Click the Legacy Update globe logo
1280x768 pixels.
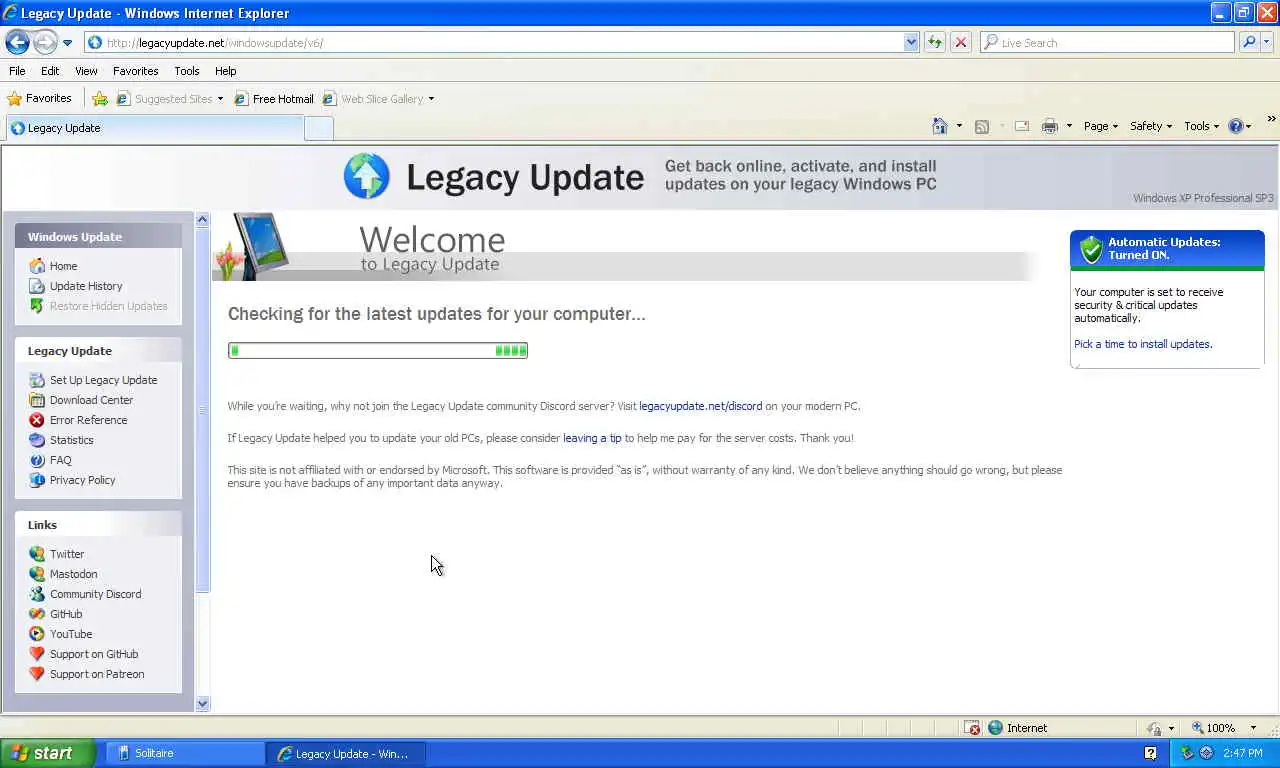pos(366,176)
